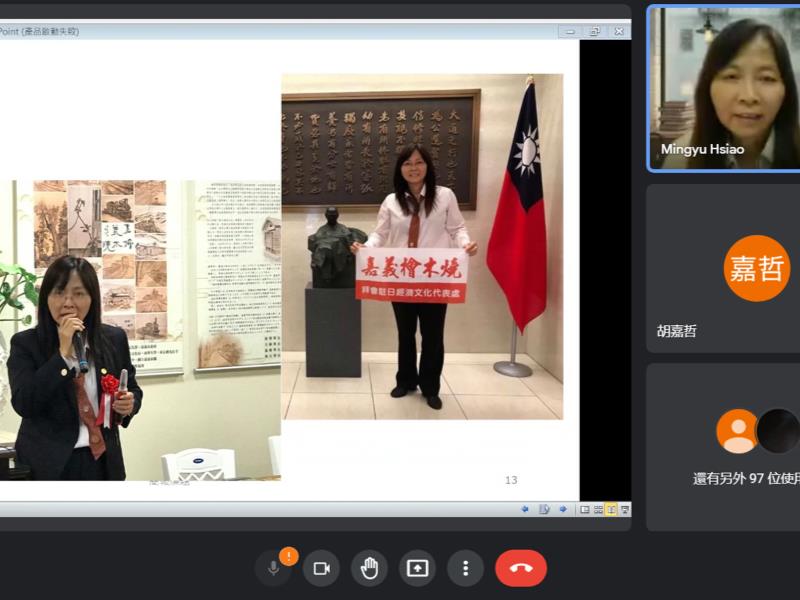The image size is (800, 600).
Task: Minimize the PowerPoint window
Action: click(x=570, y=32)
